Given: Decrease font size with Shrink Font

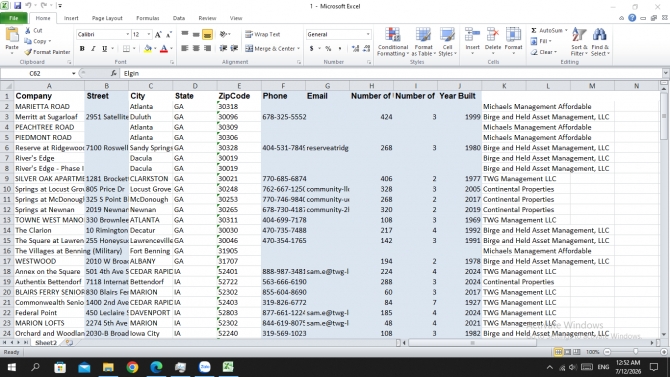Looking at the screenshot, I should [x=169, y=35].
